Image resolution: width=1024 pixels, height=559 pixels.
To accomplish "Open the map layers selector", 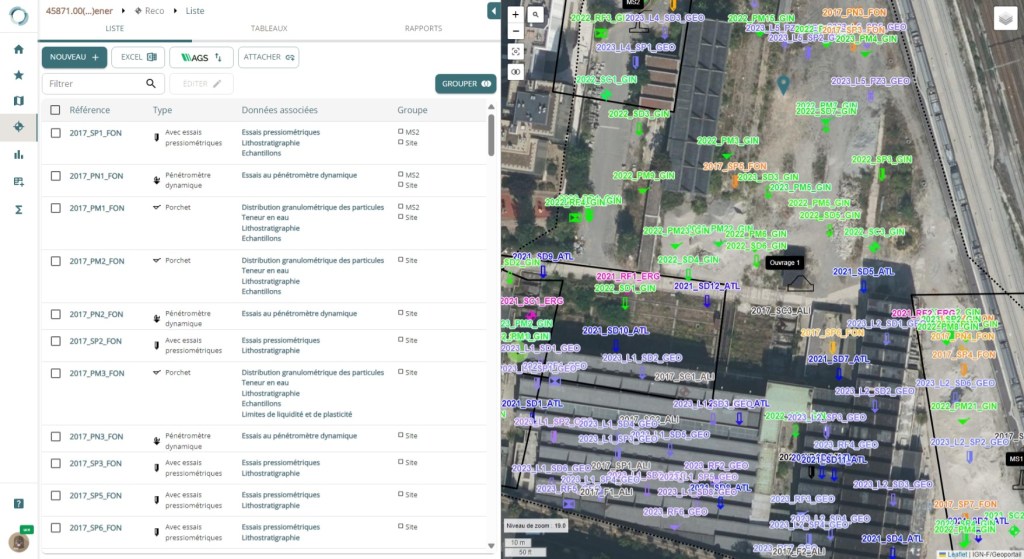I will pos(1005,19).
